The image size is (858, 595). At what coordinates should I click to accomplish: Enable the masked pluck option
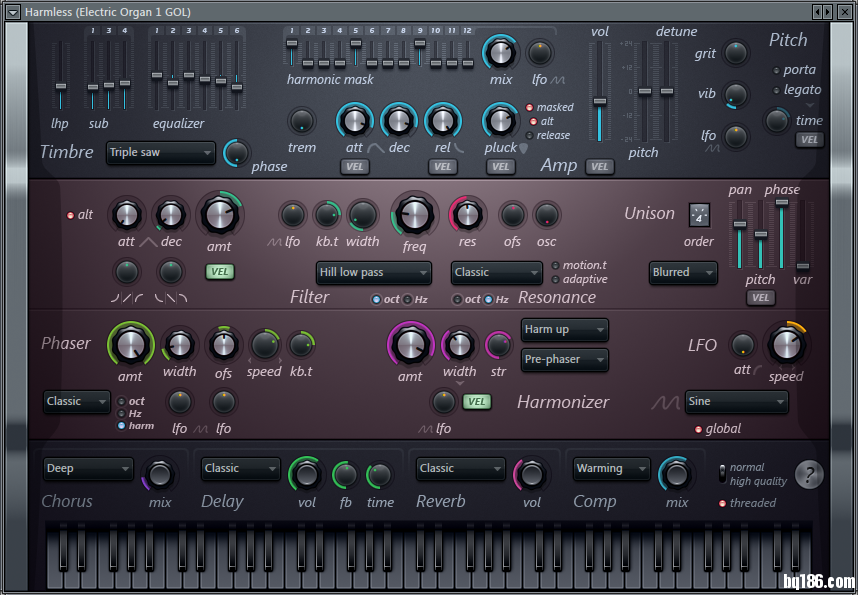(x=530, y=107)
